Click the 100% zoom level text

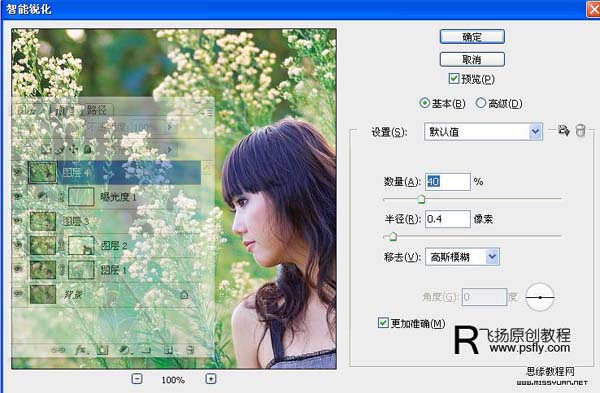click(x=173, y=380)
